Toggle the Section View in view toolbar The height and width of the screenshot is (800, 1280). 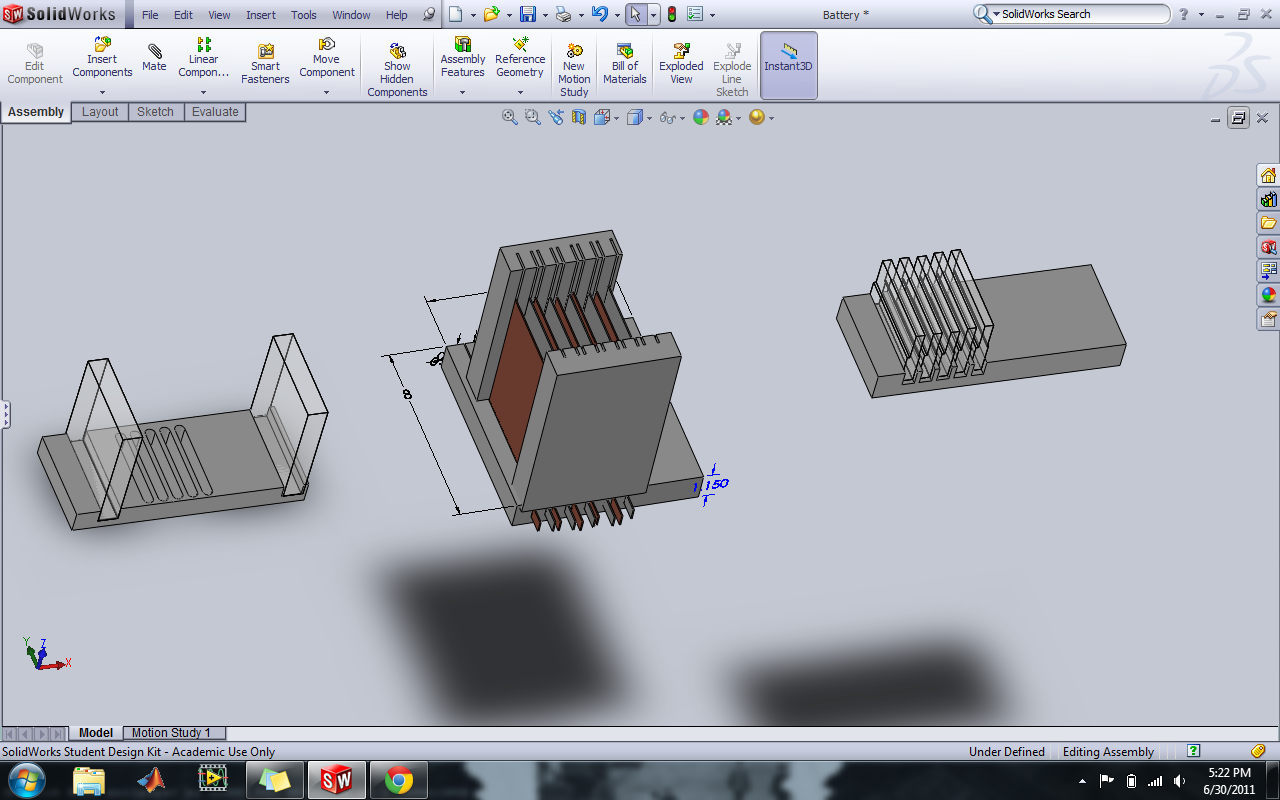pyautogui.click(x=579, y=117)
